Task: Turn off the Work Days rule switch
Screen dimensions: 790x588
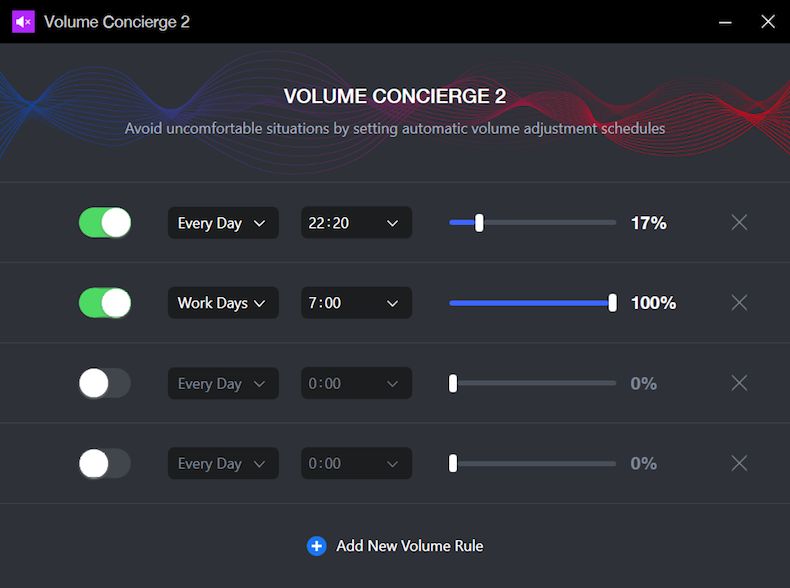Action: coord(105,303)
